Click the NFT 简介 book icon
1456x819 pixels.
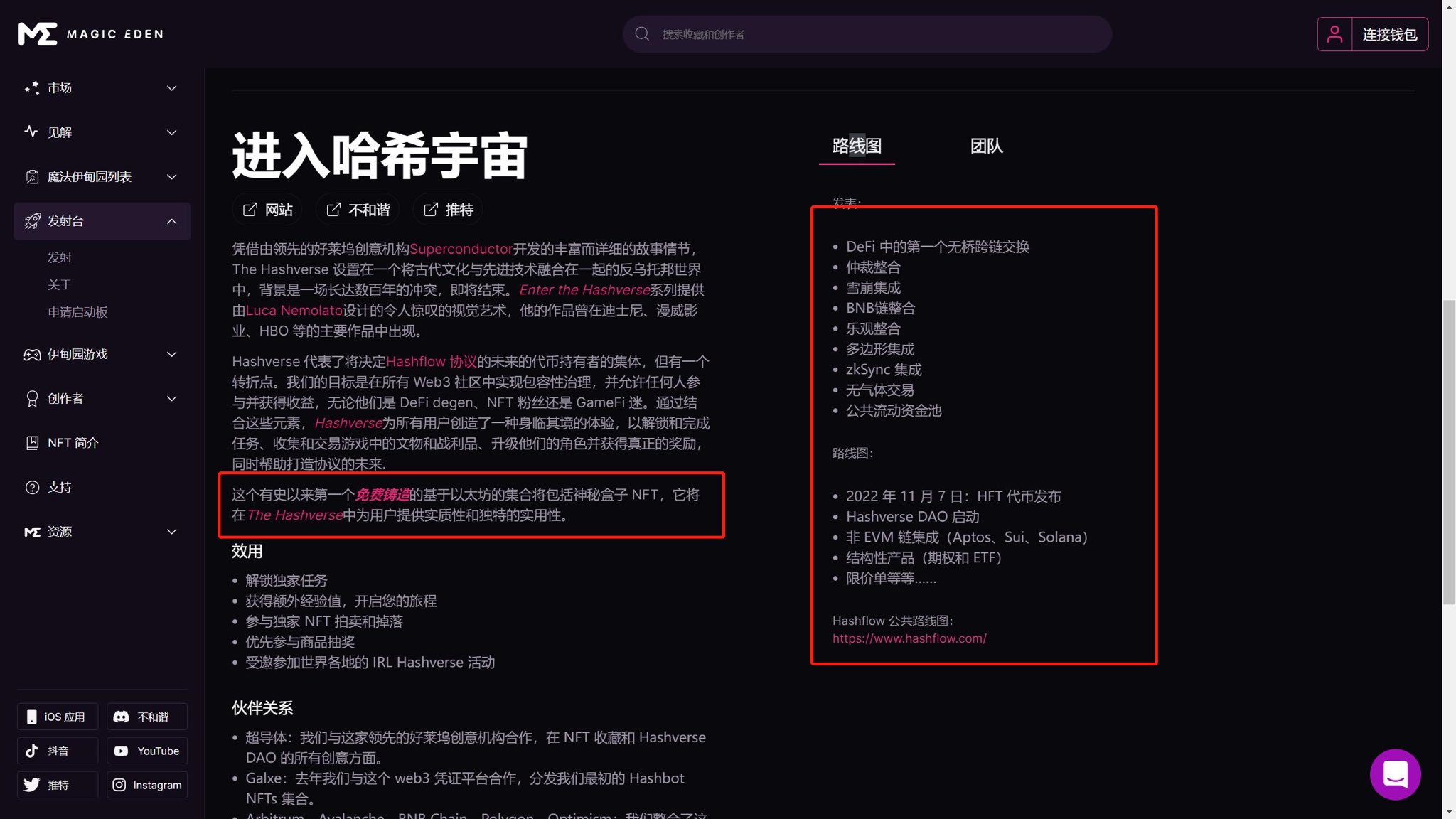32,442
